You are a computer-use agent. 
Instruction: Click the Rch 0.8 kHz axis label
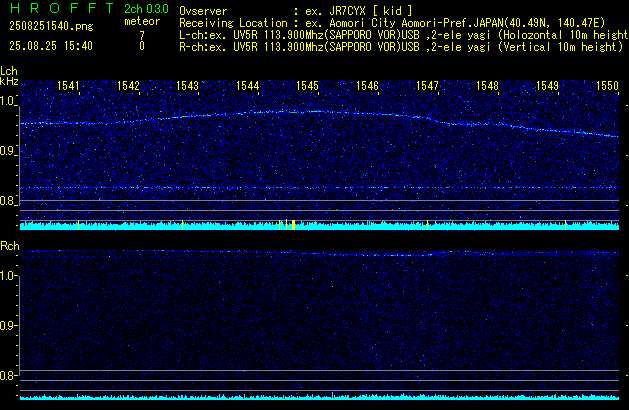7,376
